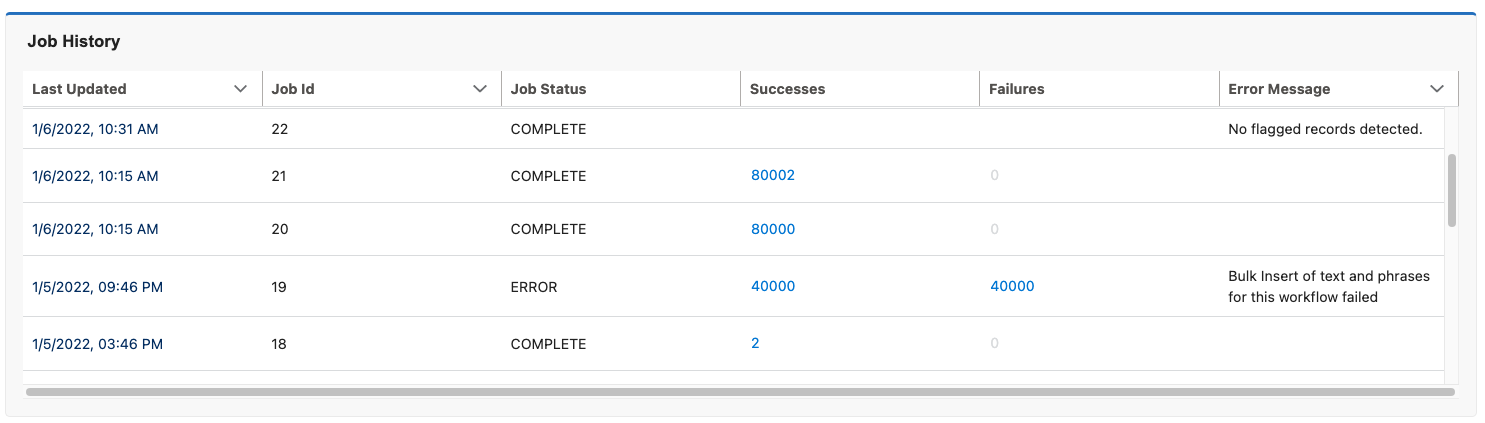Open the 1/6/2022, 10:31 AM job link
Screen dimensions: 1485x423
pyautogui.click(x=95, y=129)
